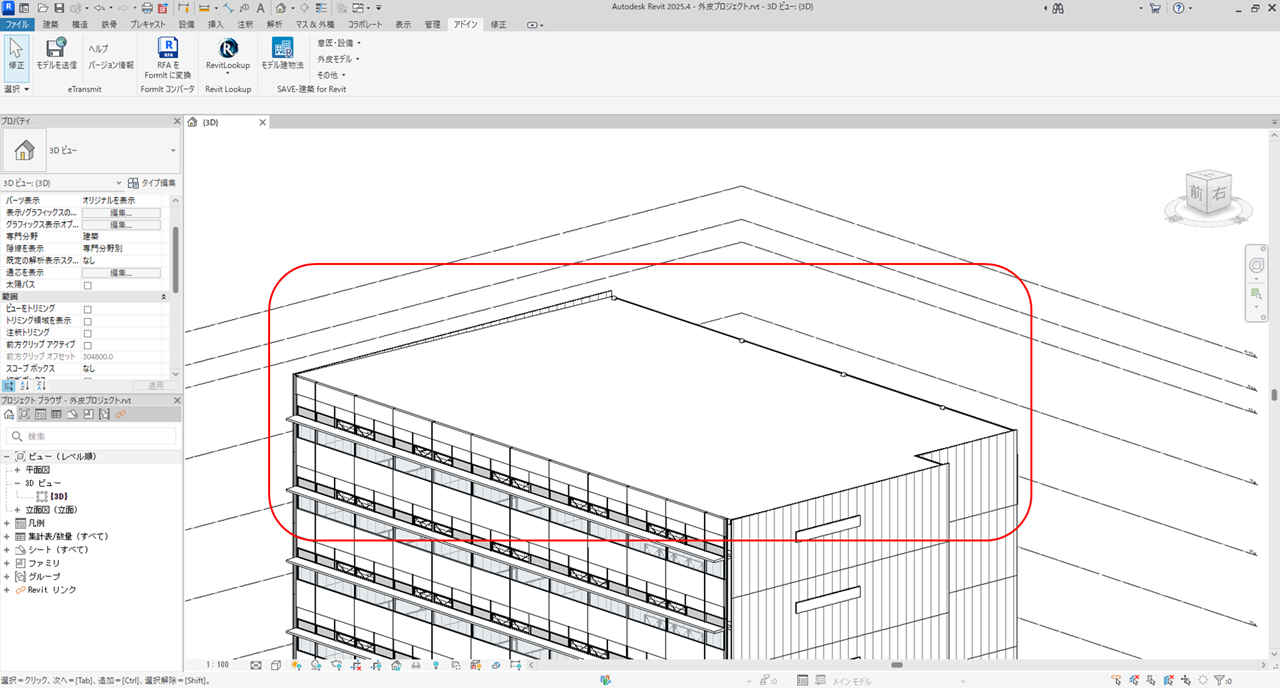Viewport: 1280px width, 688px height.
Task: Switch to the 管理 ribbon tab
Action: point(432,24)
